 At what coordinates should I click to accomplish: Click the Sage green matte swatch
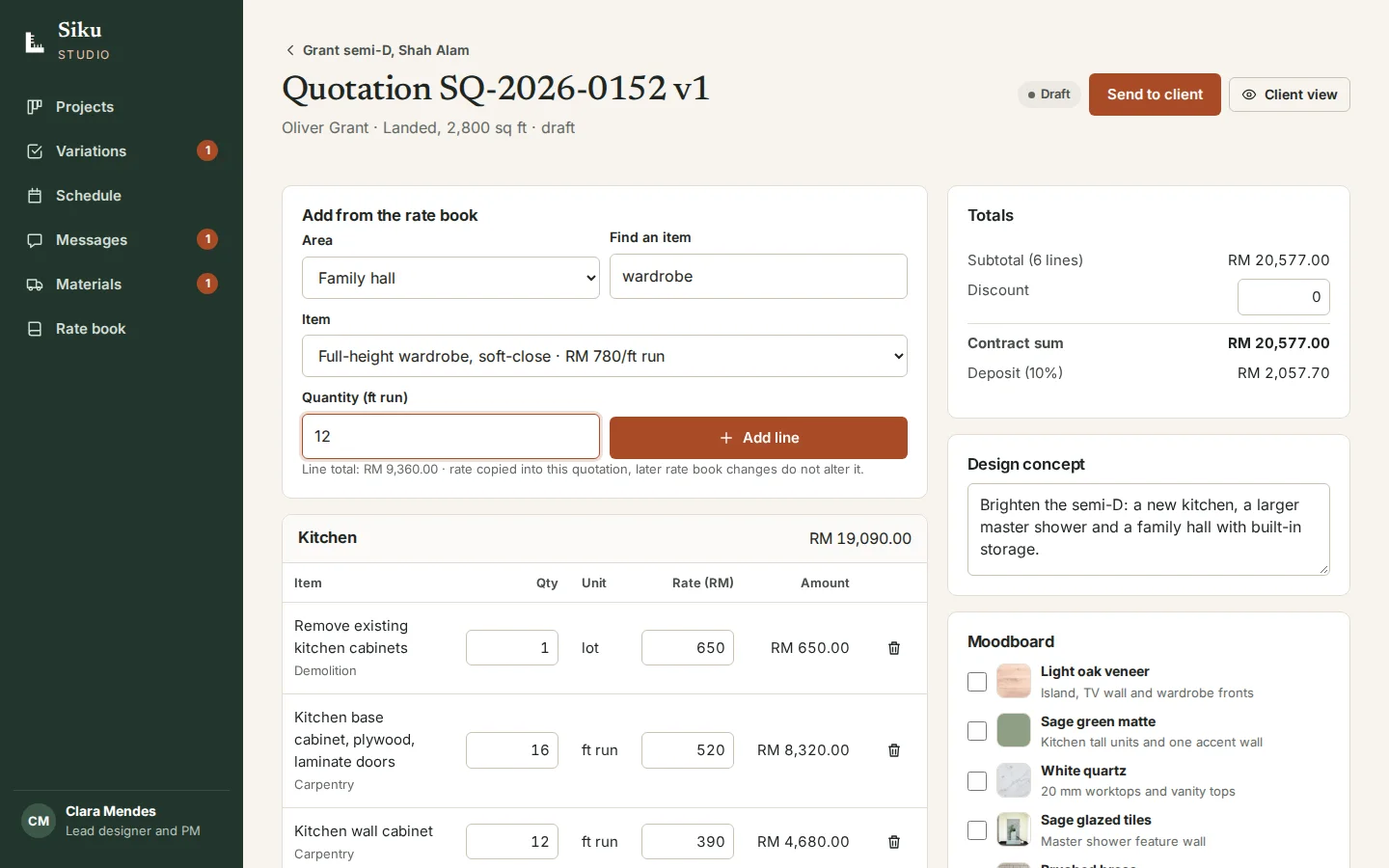pos(1014,730)
